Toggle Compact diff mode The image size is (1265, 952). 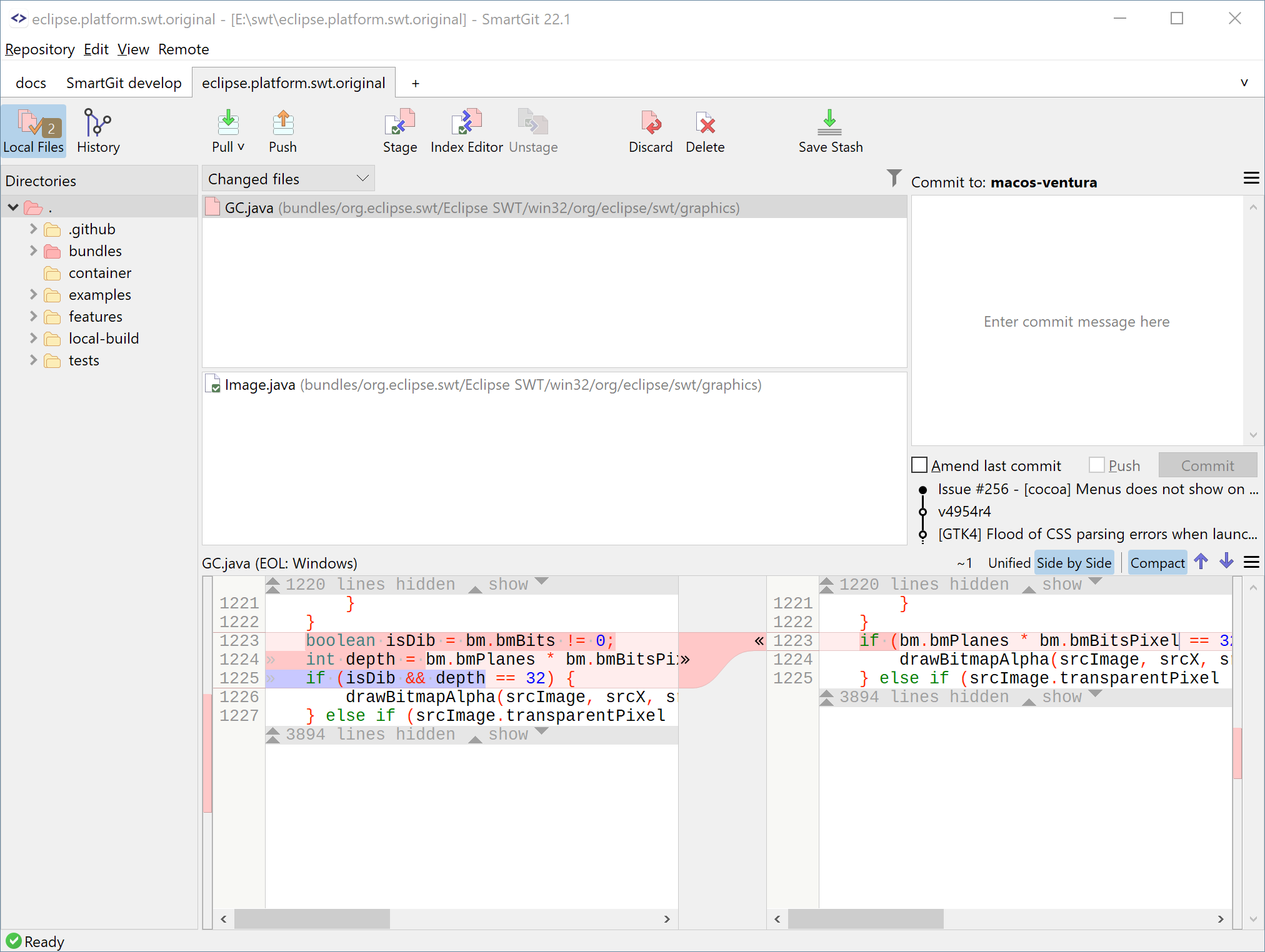1157,563
